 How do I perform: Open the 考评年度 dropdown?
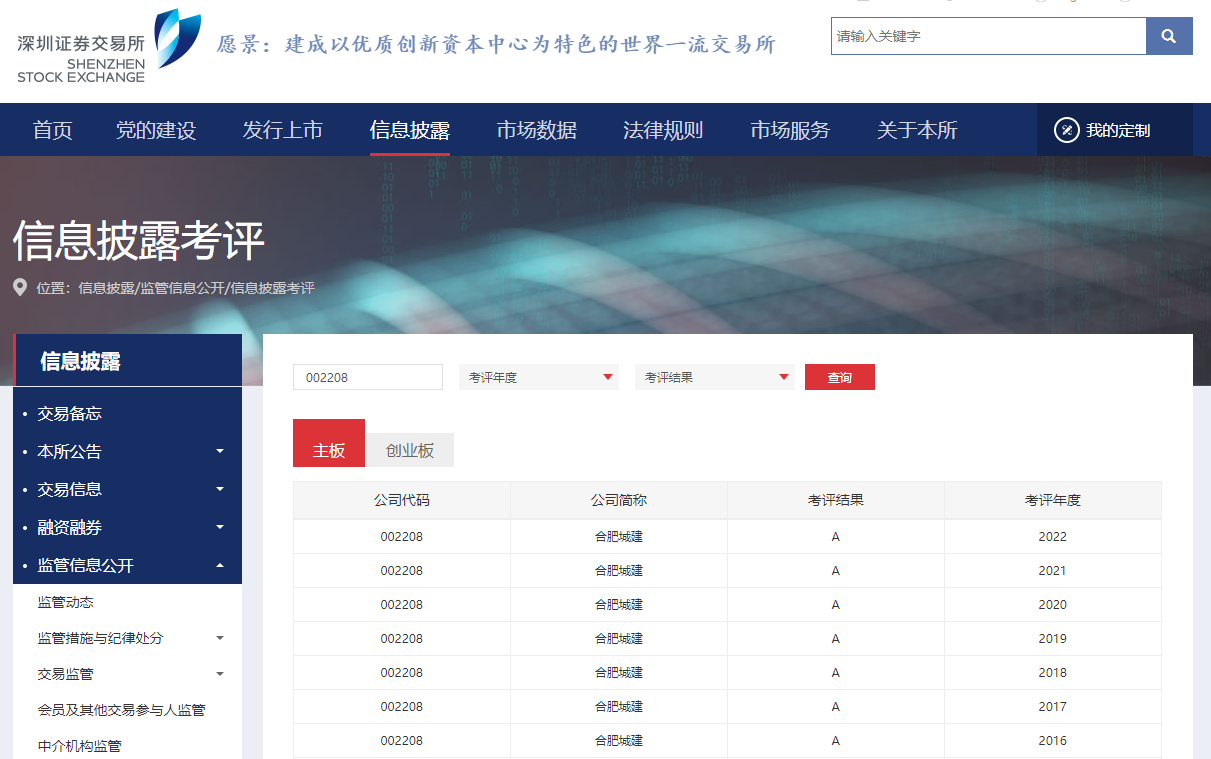538,377
